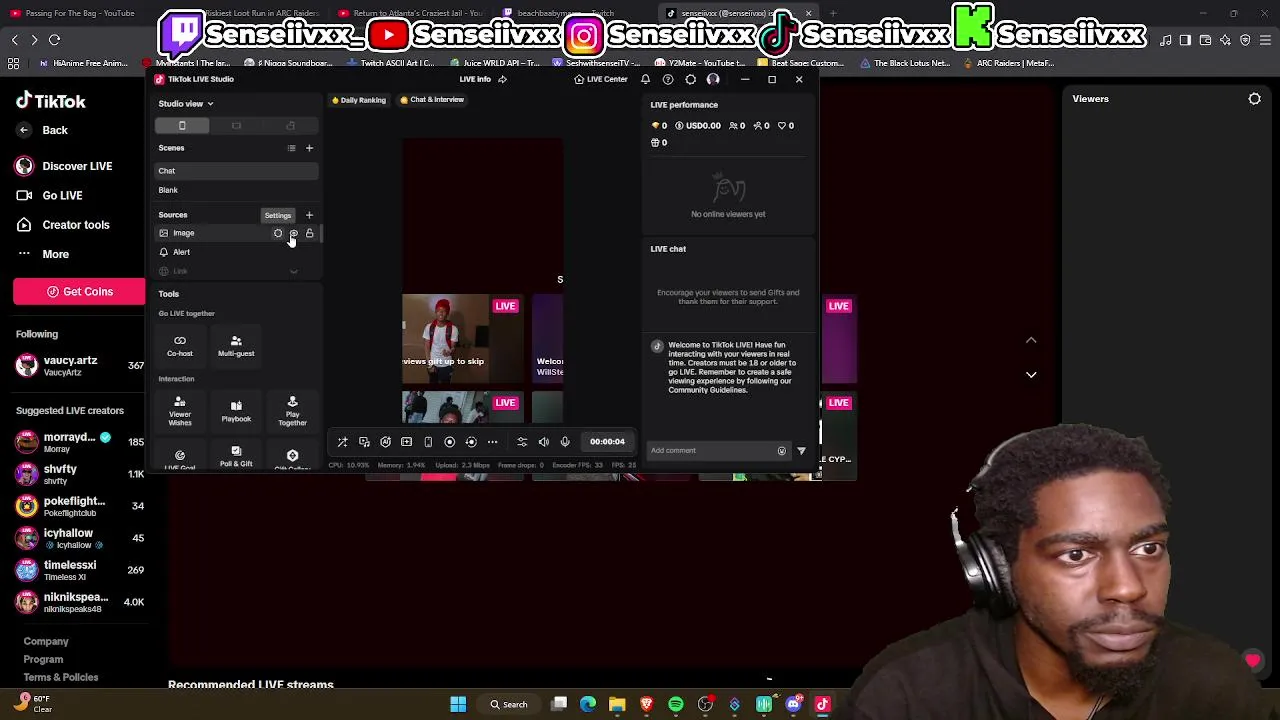Click the Company footer link

pyautogui.click(x=46, y=642)
